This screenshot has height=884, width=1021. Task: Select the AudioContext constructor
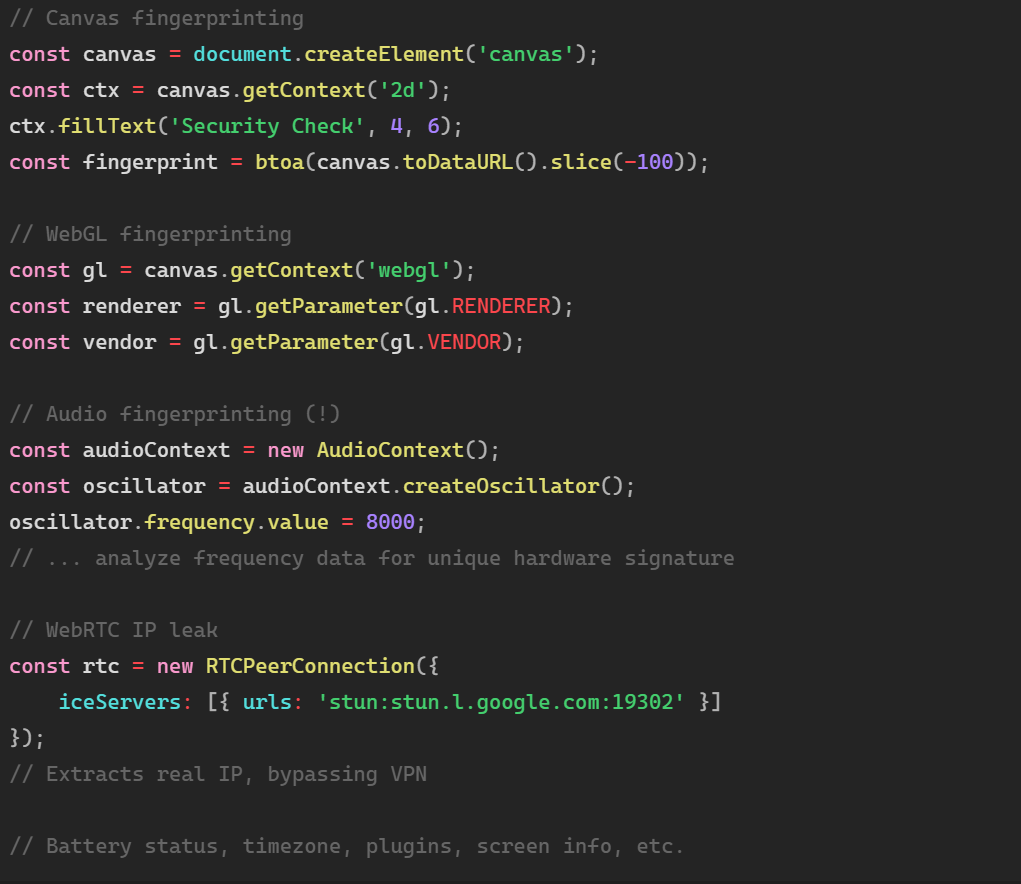(x=388, y=449)
